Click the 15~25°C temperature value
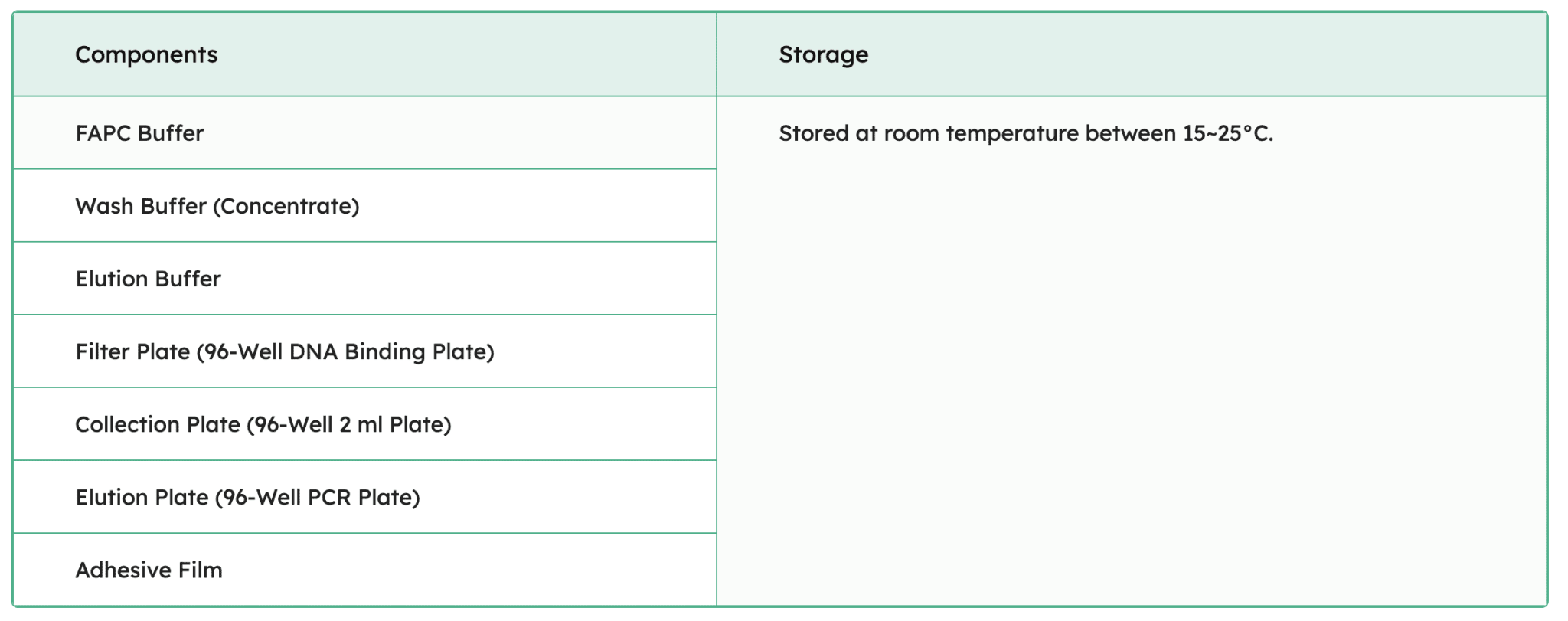1568x621 pixels. pos(1227,133)
